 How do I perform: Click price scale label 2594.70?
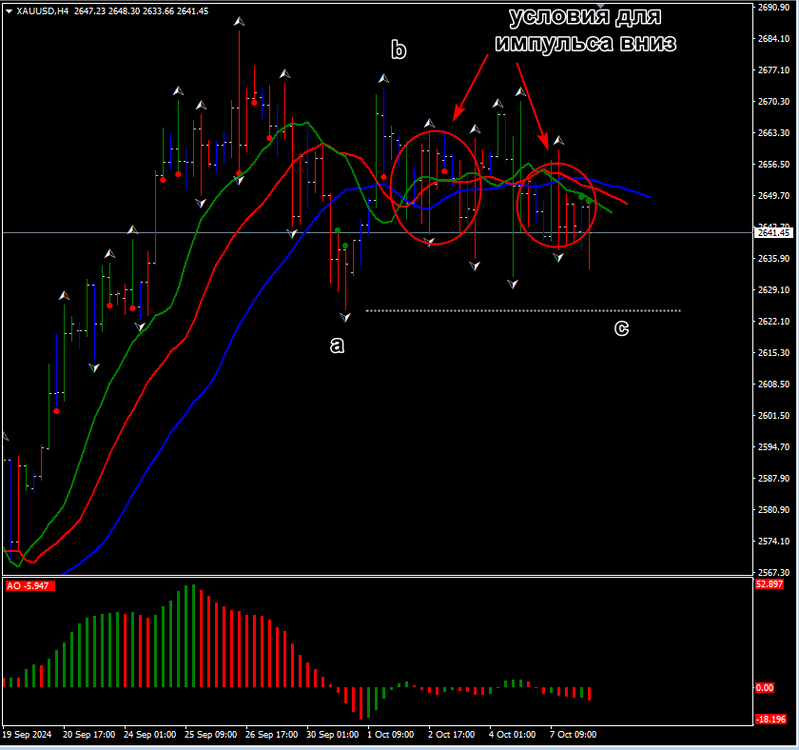click(774, 447)
